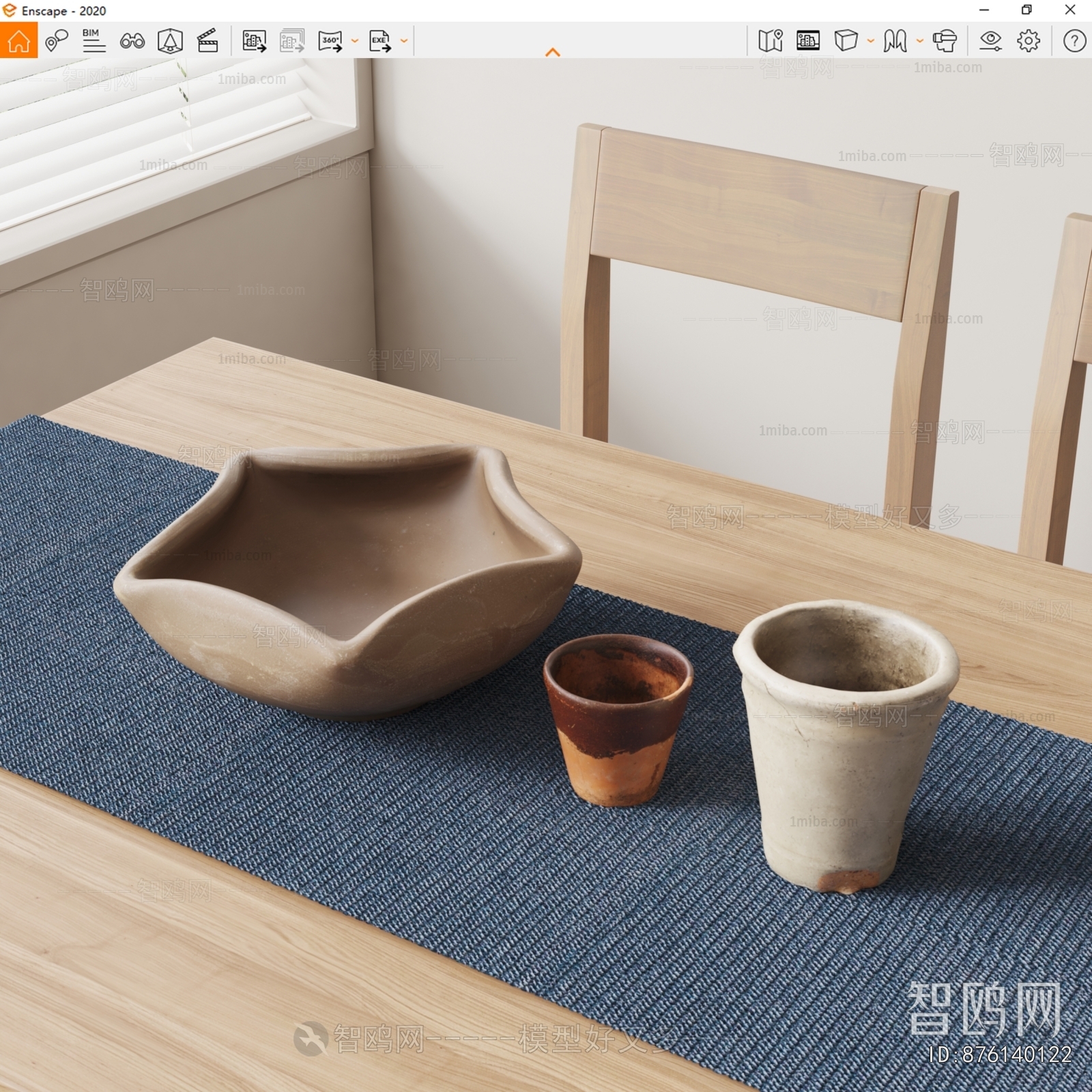Screen dimensions: 1092x1092
Task: Open the mini map icon
Action: tap(771, 41)
